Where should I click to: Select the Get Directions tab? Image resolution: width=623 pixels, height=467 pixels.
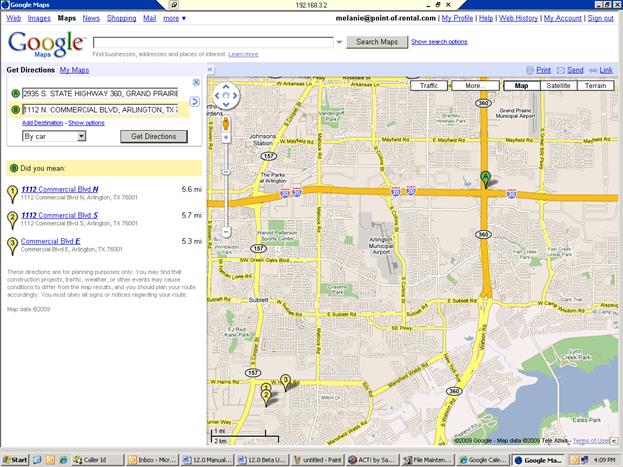point(31,70)
